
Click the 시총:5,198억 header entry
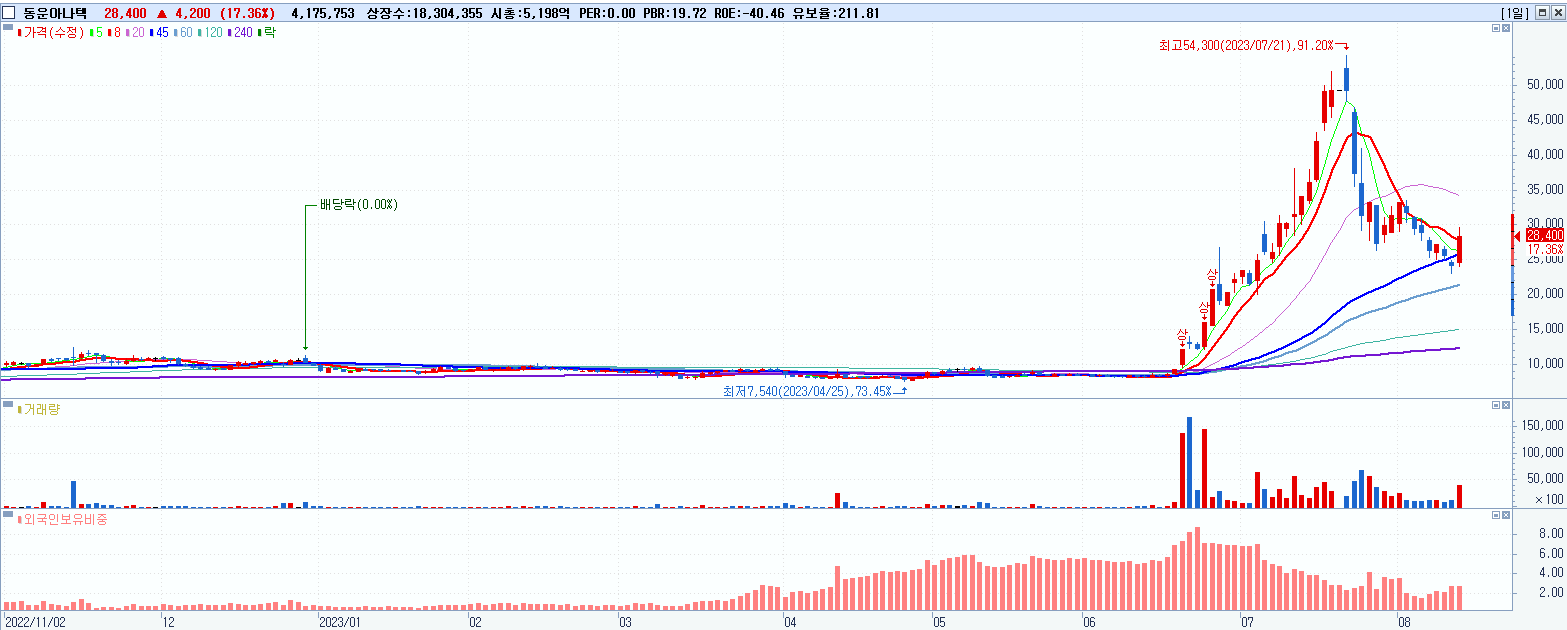pyautogui.click(x=531, y=13)
